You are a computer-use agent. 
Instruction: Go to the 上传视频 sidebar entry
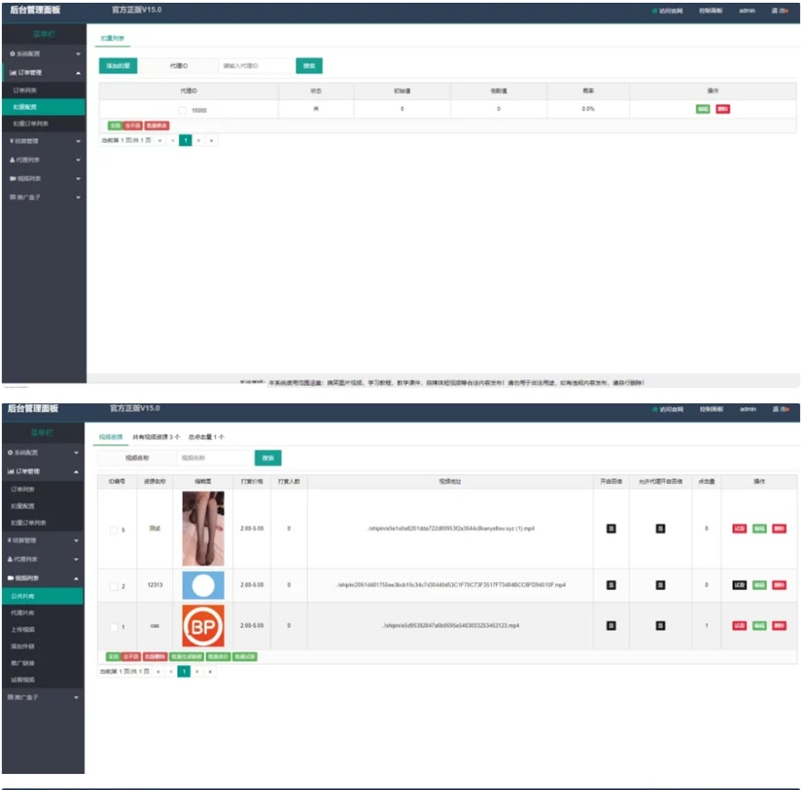tap(25, 630)
